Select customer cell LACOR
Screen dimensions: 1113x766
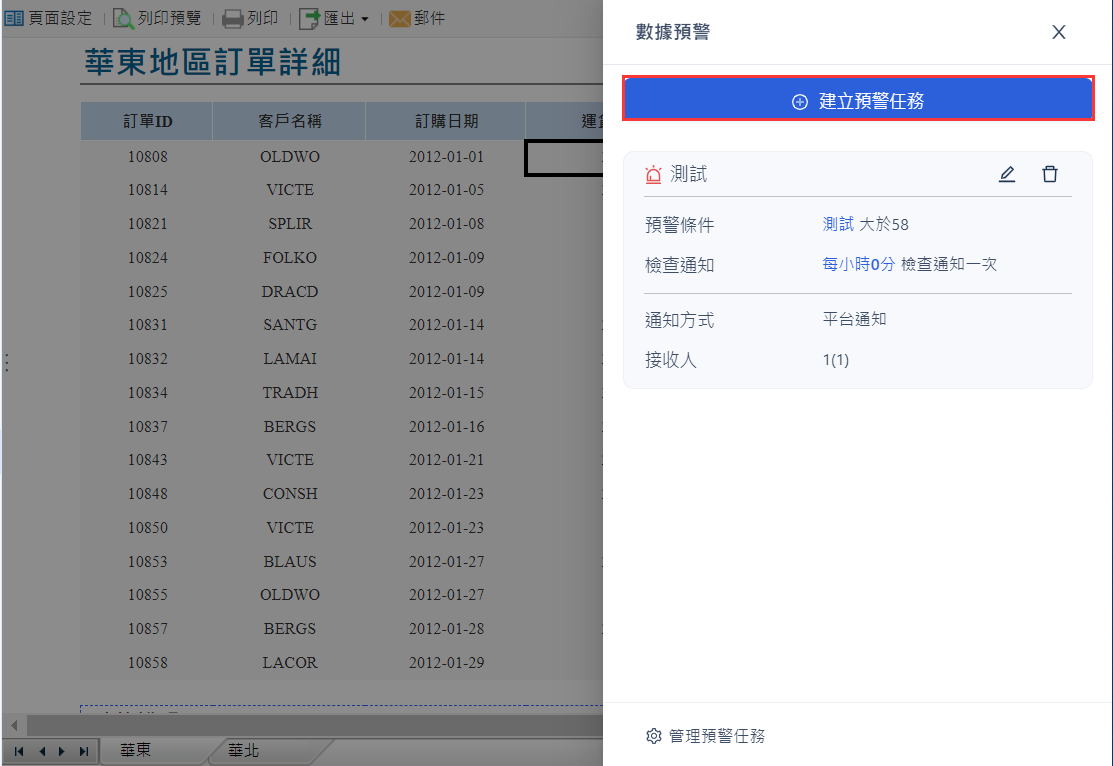(x=290, y=662)
